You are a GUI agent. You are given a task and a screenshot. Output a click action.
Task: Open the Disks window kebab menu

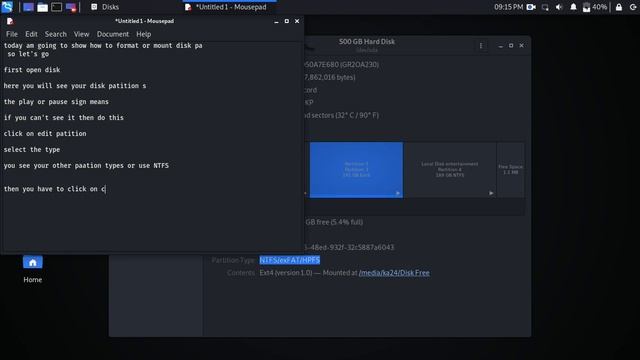tap(481, 46)
